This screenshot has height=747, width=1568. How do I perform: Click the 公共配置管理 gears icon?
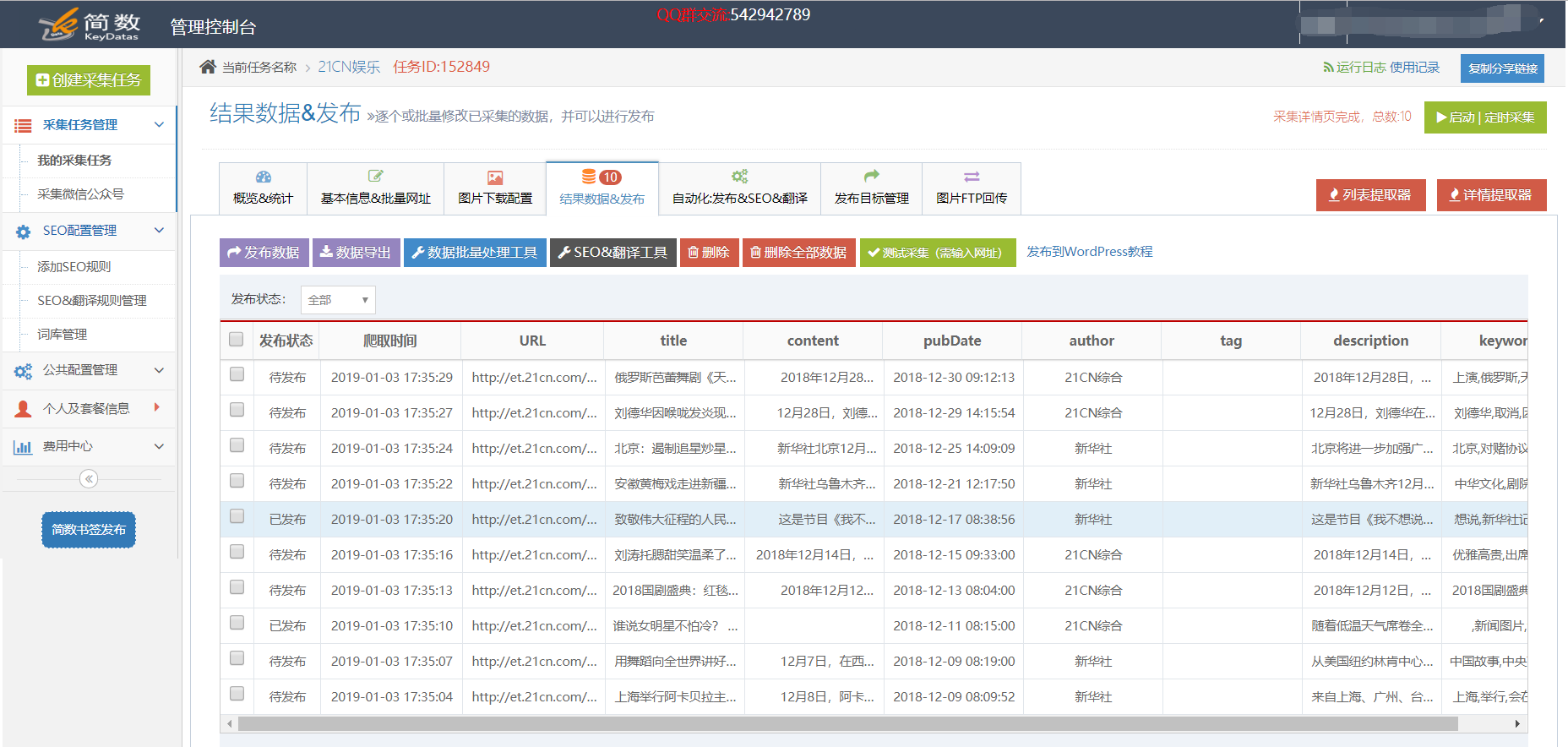pyautogui.click(x=23, y=371)
